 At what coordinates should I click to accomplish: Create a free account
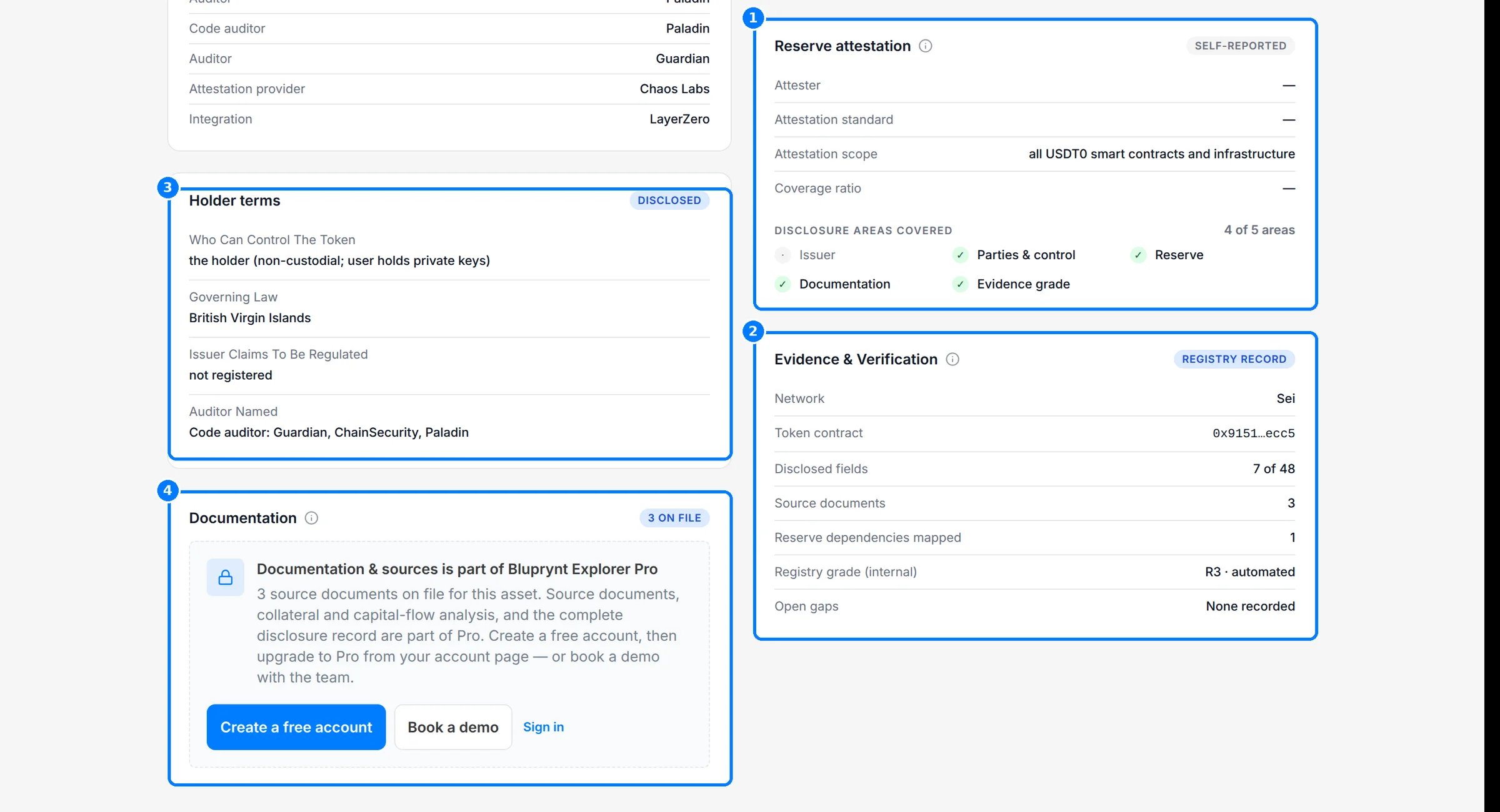(x=296, y=727)
